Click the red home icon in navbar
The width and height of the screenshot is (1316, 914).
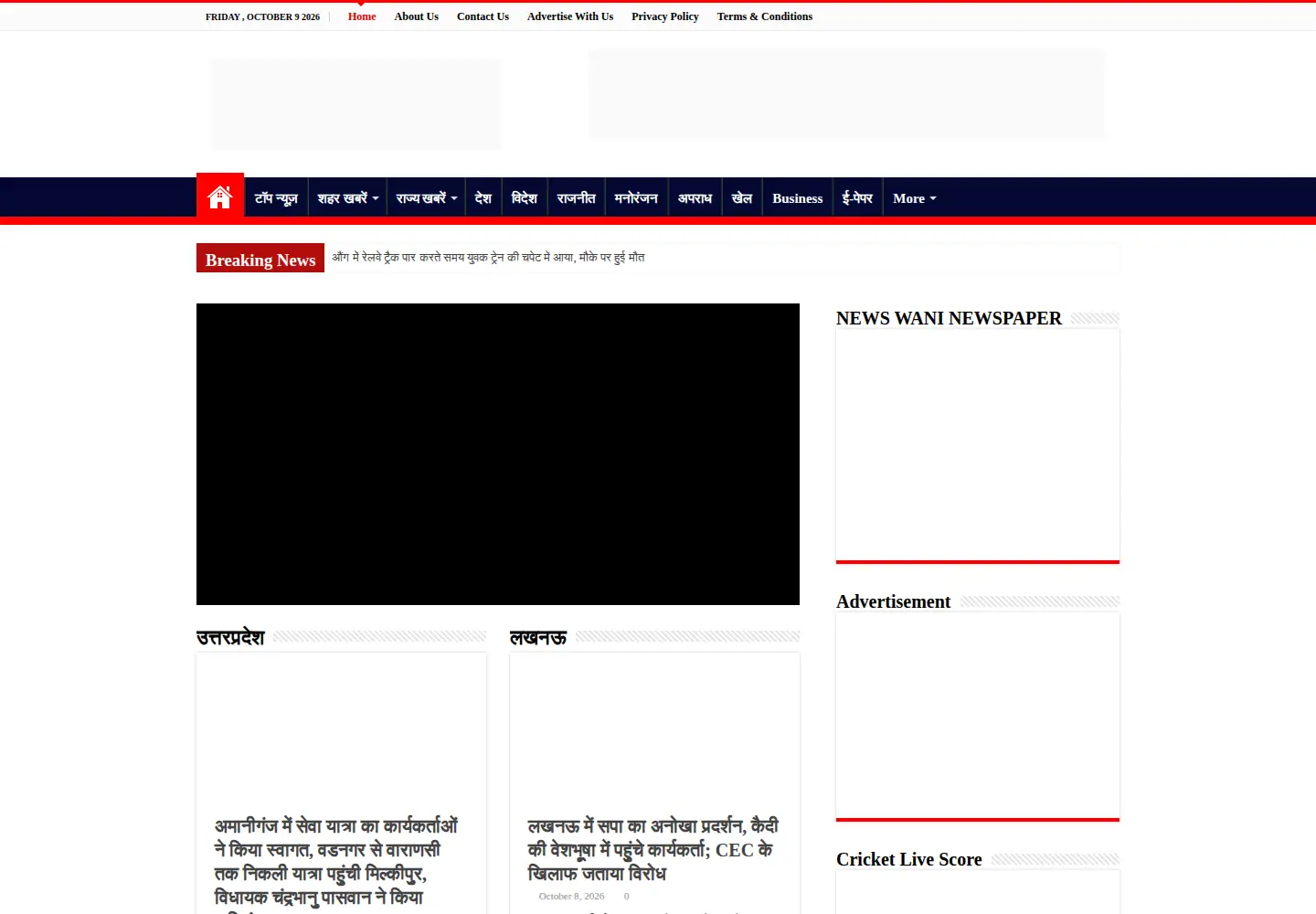(220, 196)
